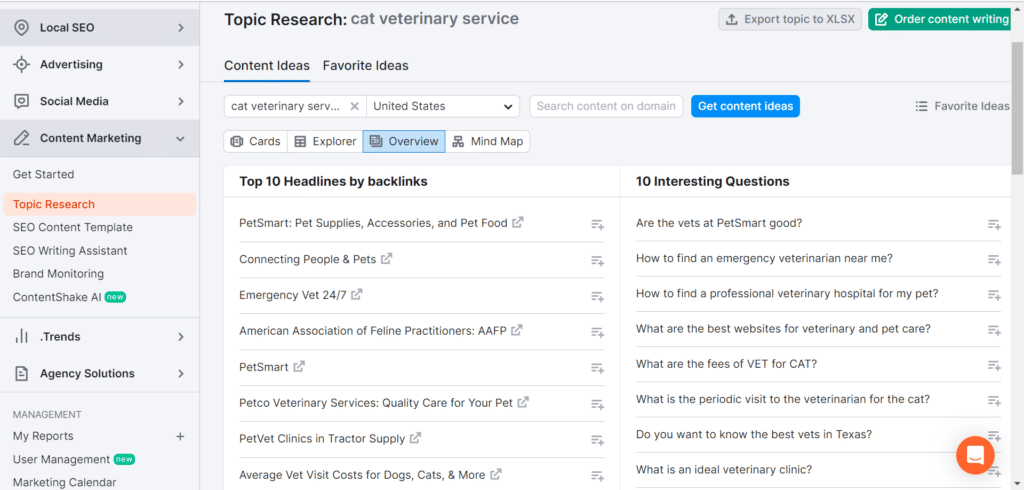Add Average Vet Visit Costs headline to favorites
The image size is (1024, 490).
pyautogui.click(x=598, y=476)
